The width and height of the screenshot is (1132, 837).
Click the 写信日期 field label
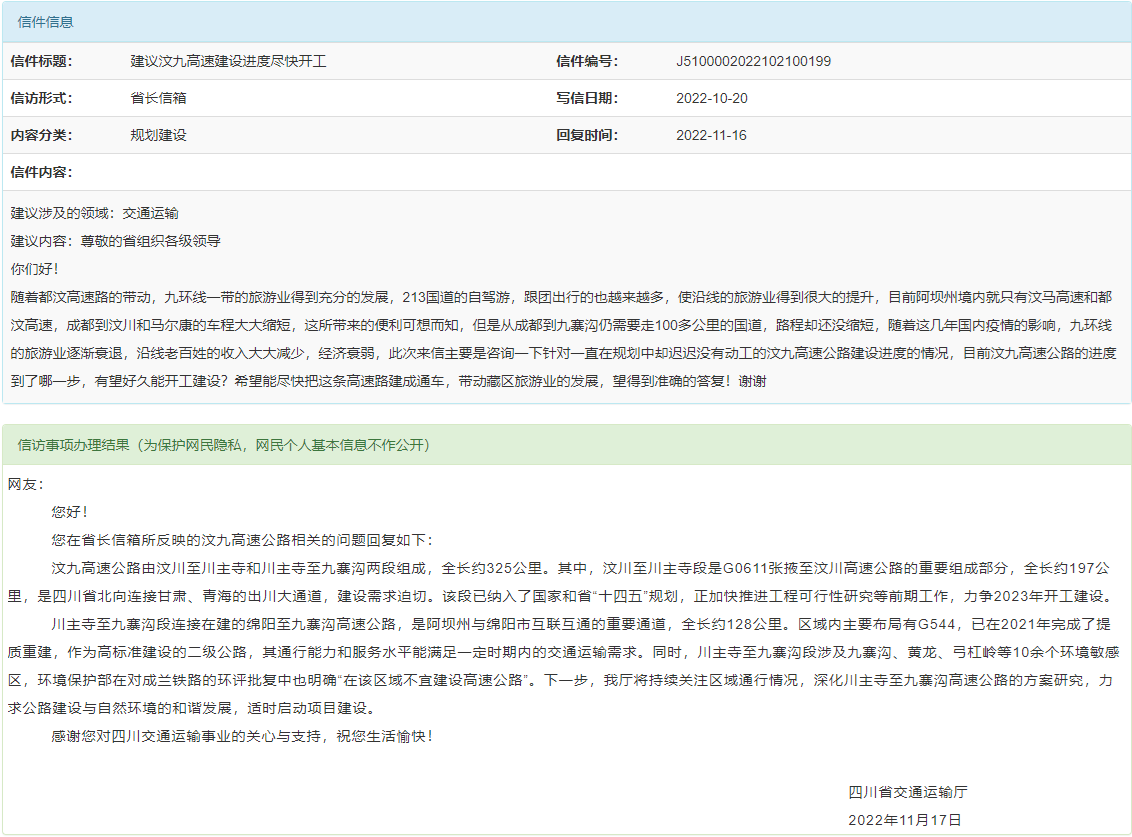click(x=587, y=98)
